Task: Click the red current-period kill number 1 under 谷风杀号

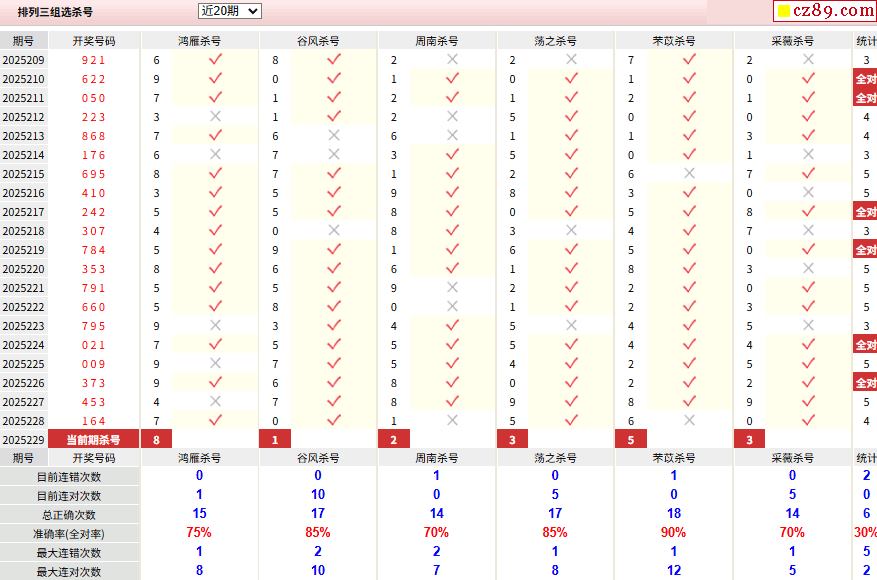Action: [275, 440]
